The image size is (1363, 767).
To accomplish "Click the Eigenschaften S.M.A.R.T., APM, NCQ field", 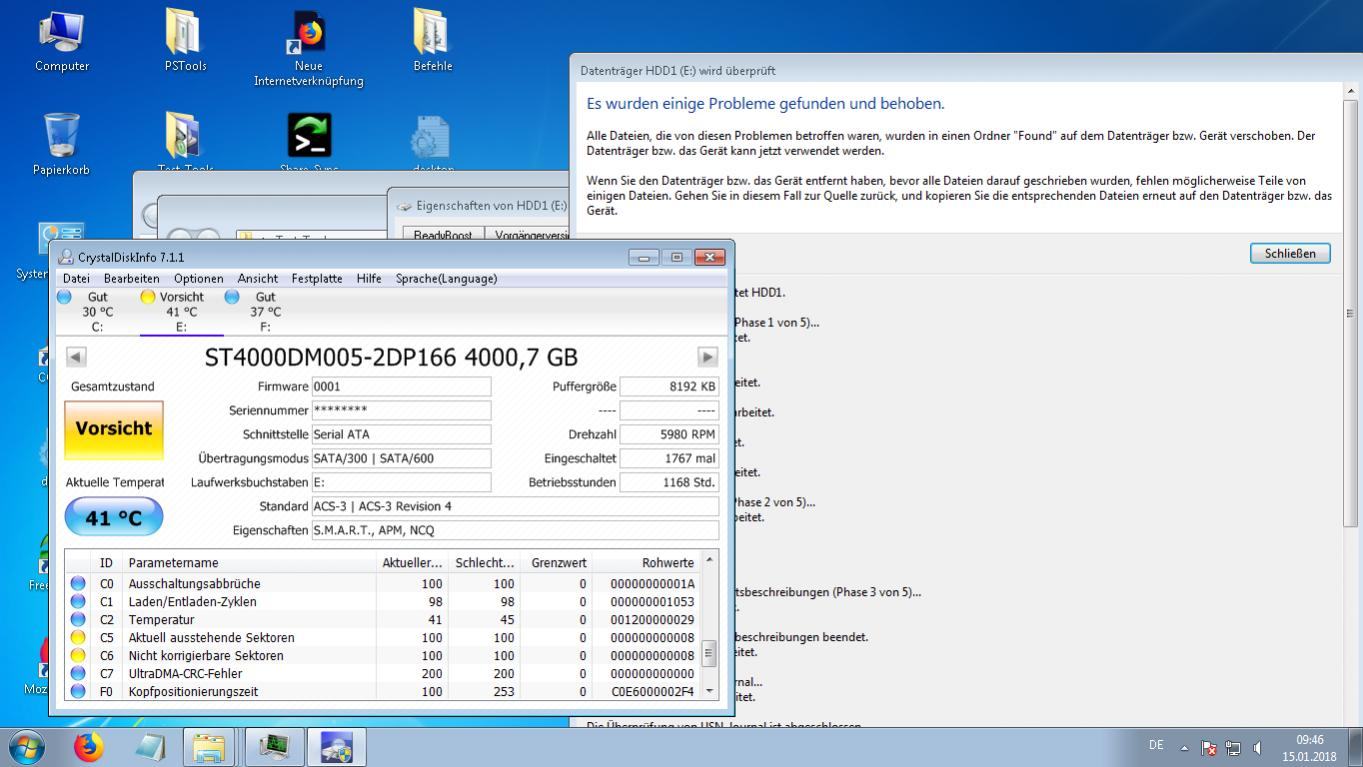I will [x=515, y=531].
